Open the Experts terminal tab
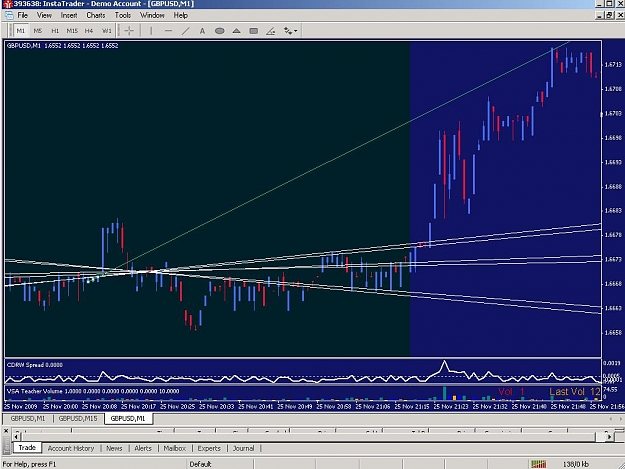625x469 pixels. [x=209, y=448]
